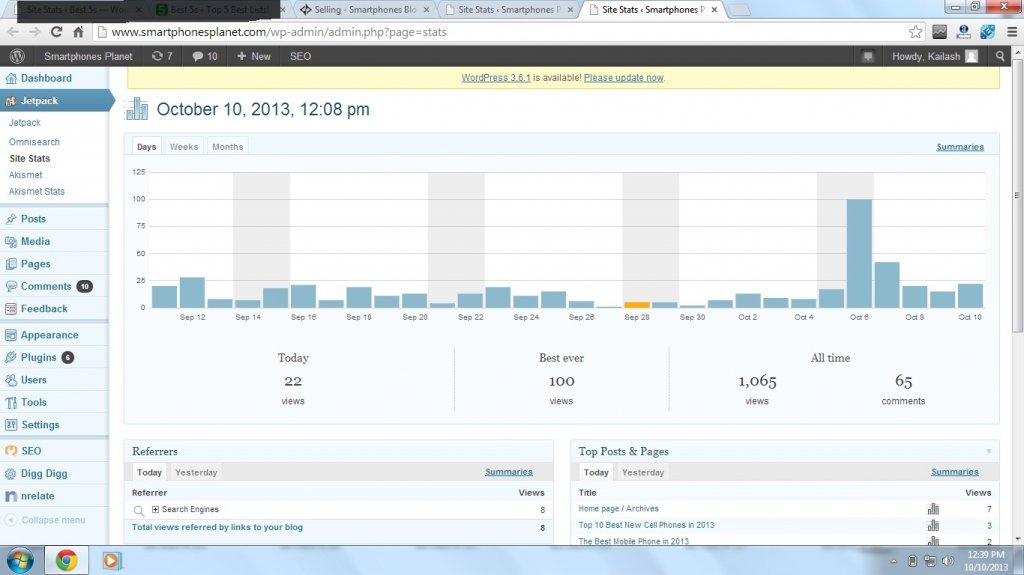Open the Omnisearch submenu item
Screen dimensions: 1024x575
[34, 142]
